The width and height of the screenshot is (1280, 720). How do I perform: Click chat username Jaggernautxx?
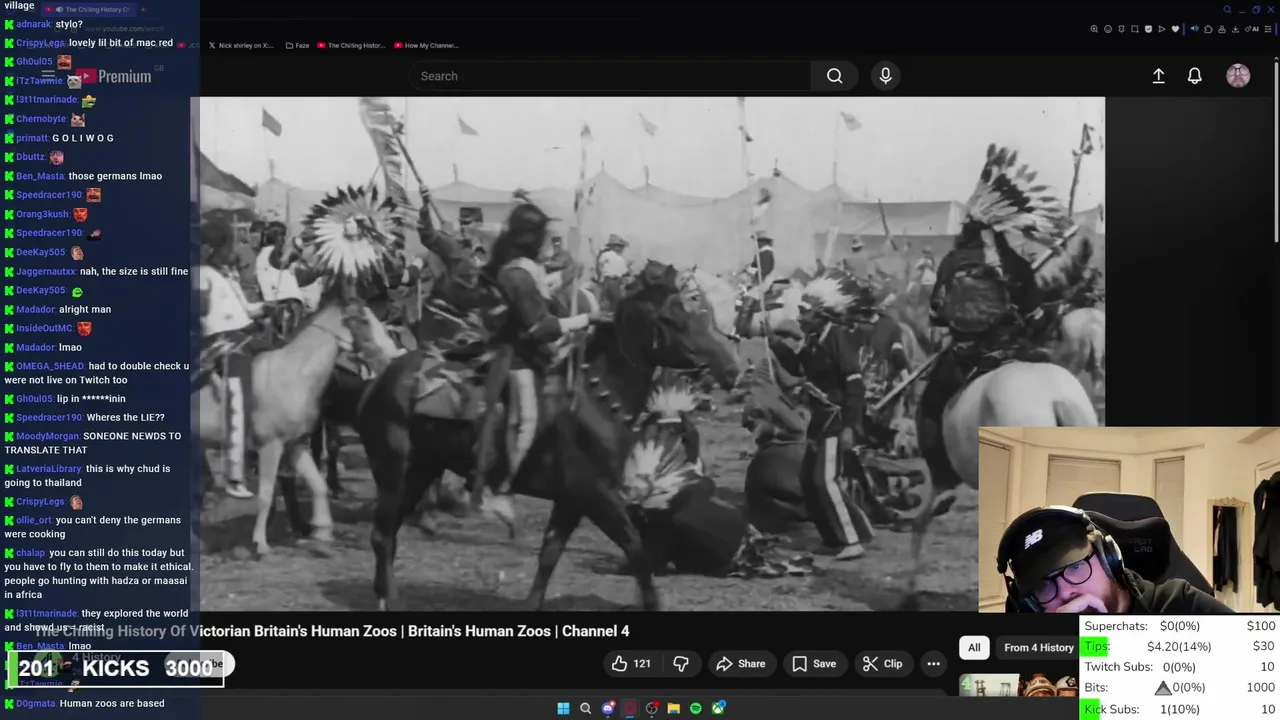point(46,272)
